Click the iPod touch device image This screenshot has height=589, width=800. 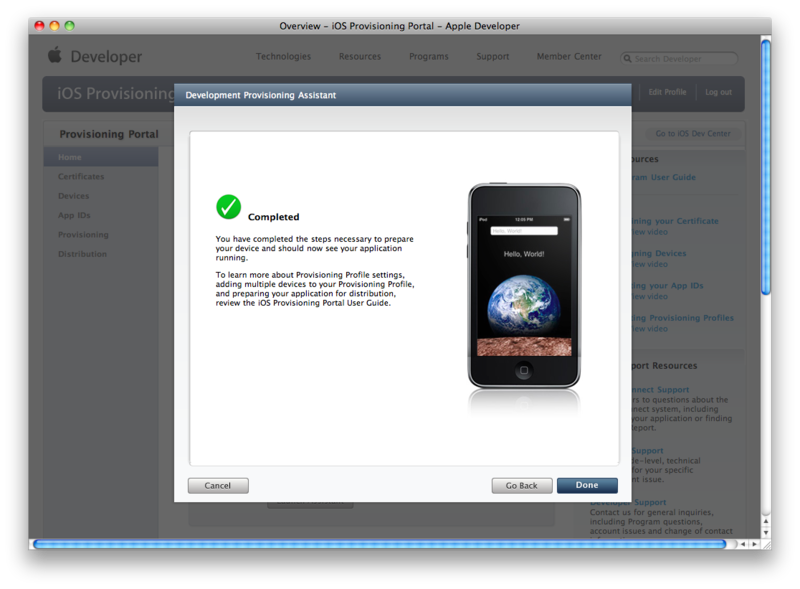pos(524,286)
